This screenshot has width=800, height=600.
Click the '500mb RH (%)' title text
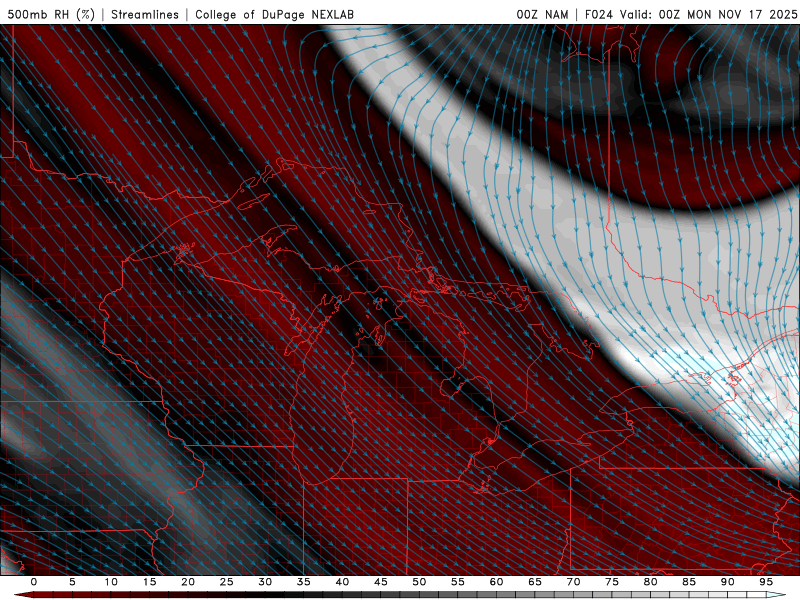tap(51, 14)
